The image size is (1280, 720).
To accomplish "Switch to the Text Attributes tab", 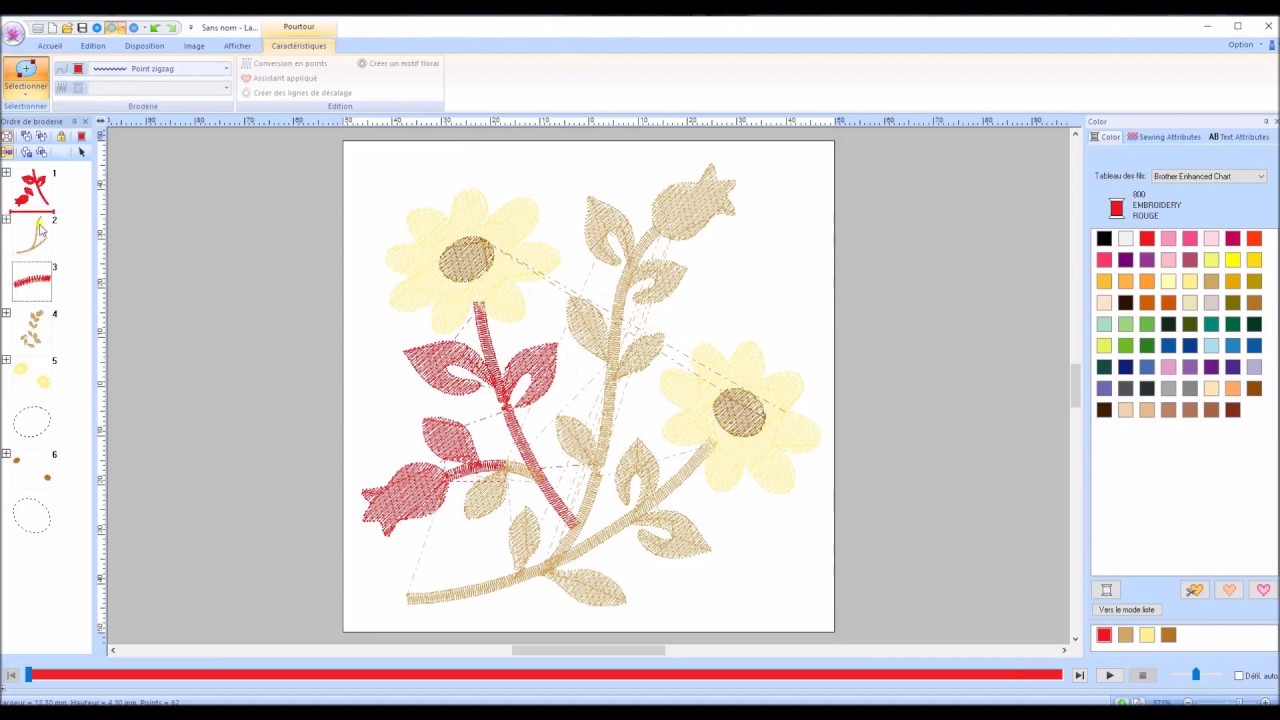I will tap(1238, 137).
